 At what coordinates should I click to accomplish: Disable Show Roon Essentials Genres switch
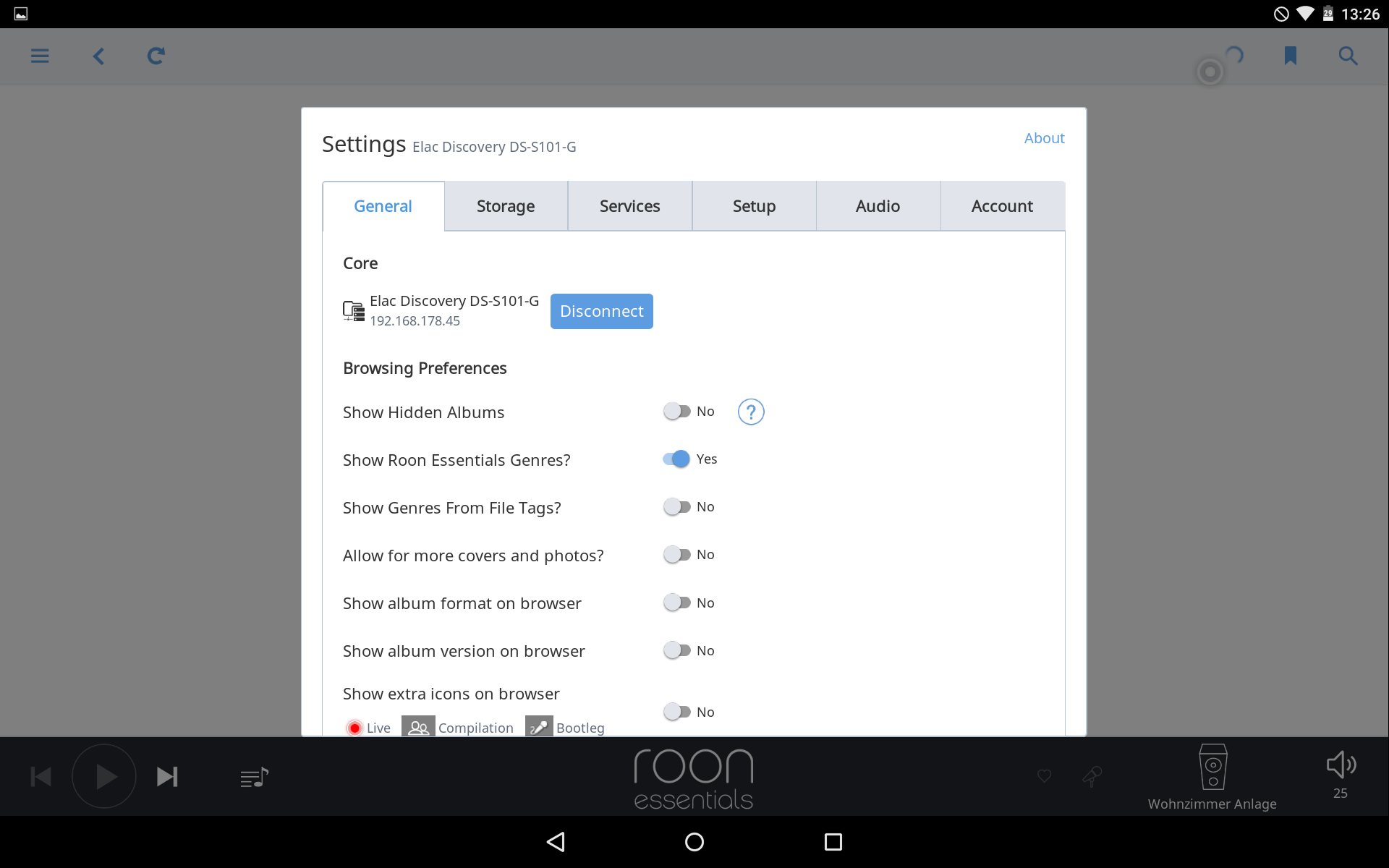[677, 459]
